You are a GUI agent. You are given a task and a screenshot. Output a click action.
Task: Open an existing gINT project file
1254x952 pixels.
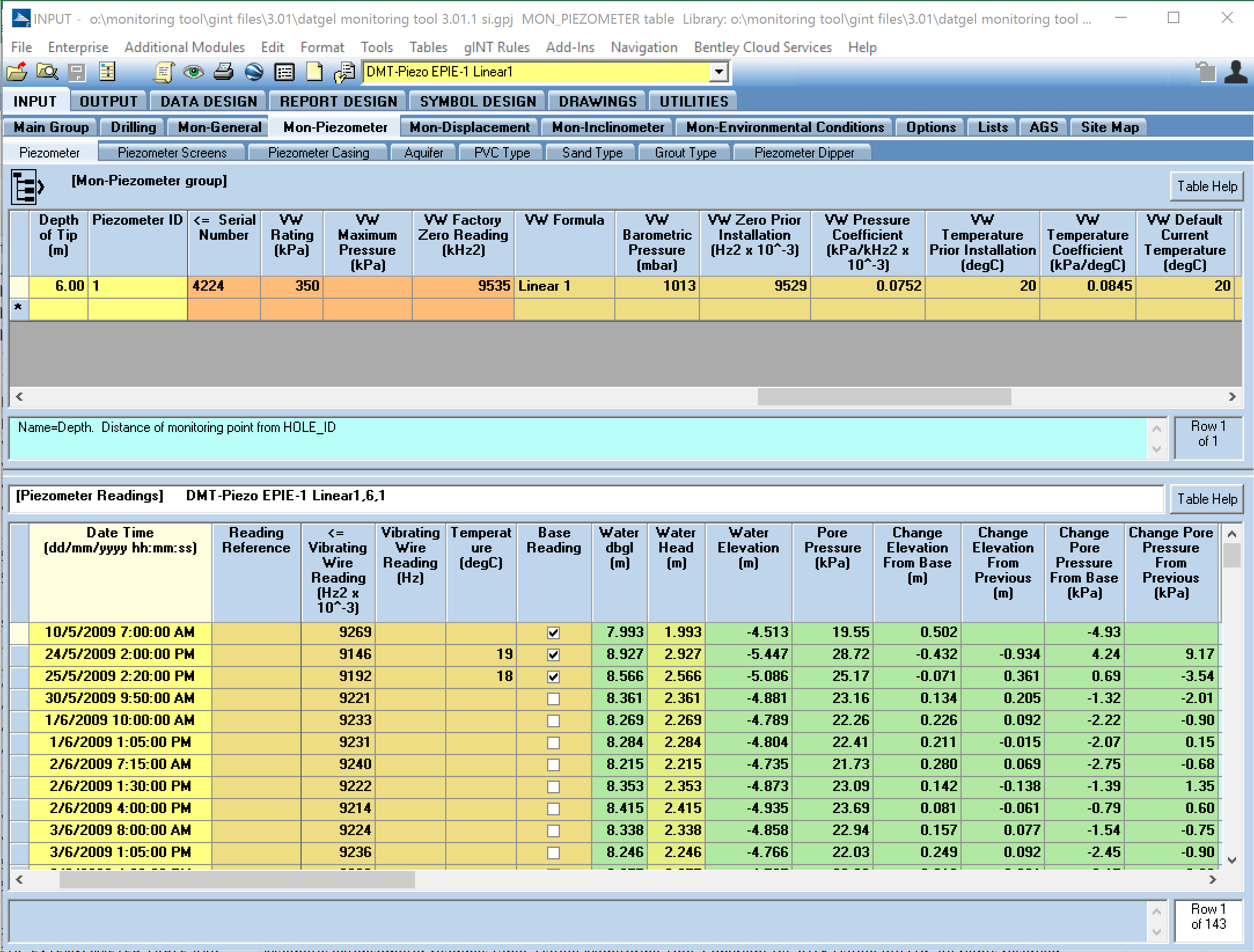tap(17, 72)
